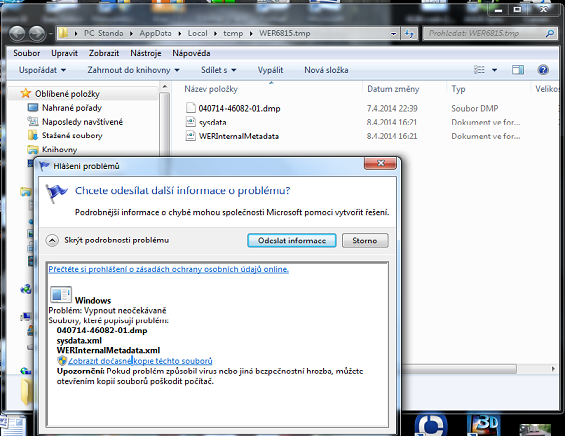565x436 pixels.
Task: Click the PC Standa breadcrumb segment
Action: click(104, 34)
